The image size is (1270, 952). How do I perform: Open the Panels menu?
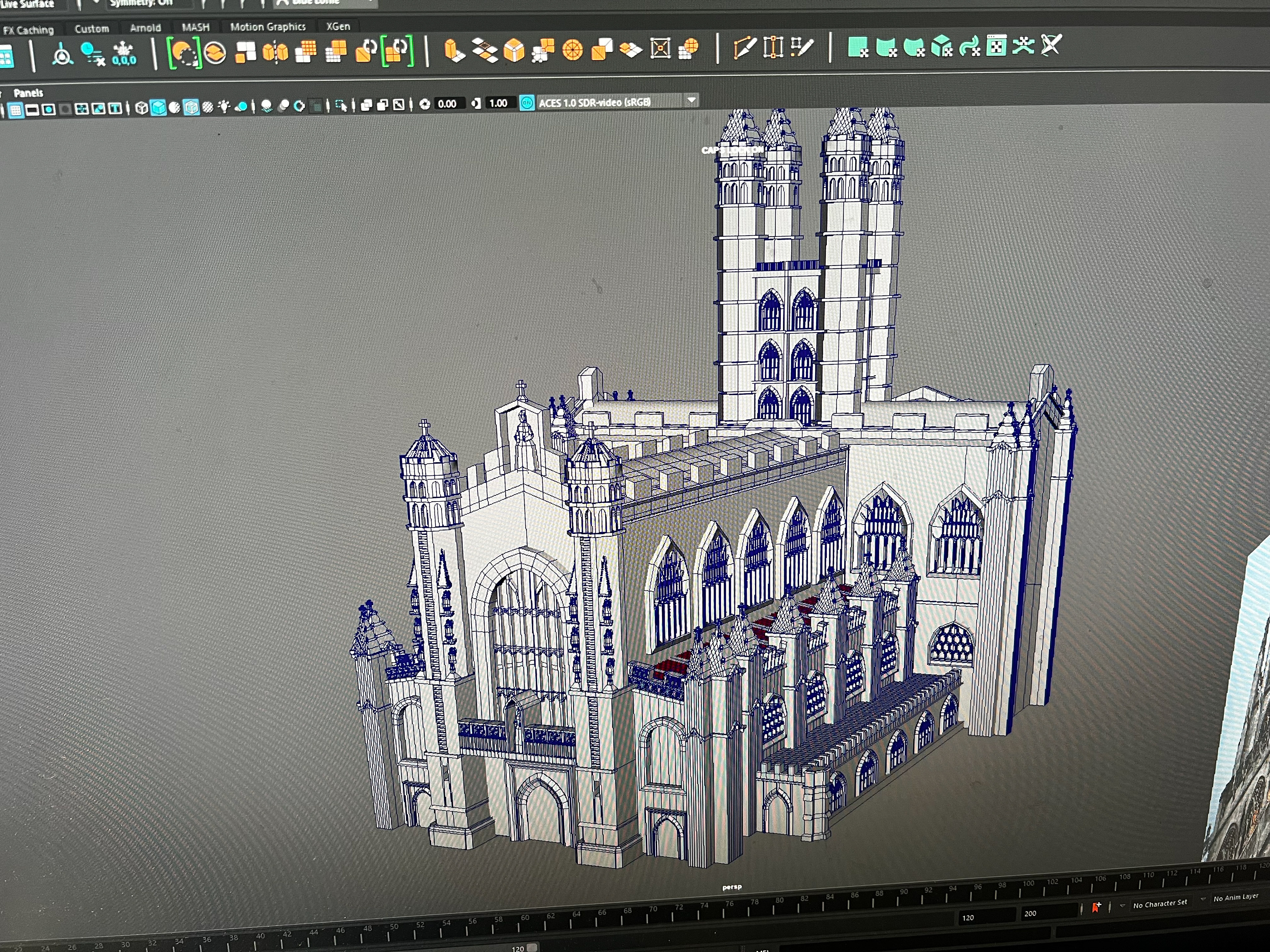coord(28,92)
